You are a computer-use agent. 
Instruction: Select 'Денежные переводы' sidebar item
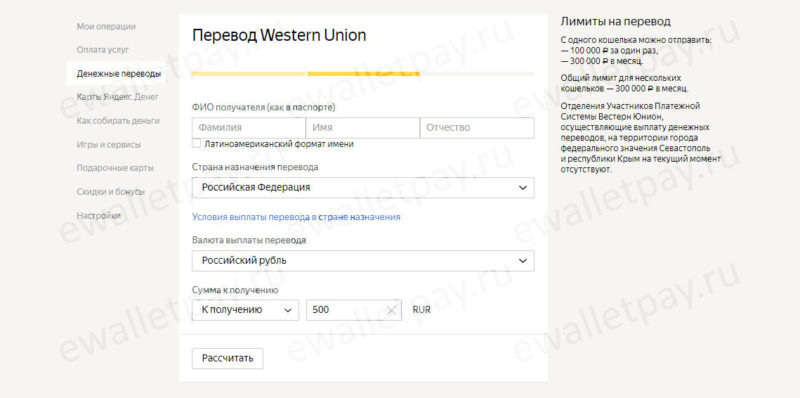[118, 74]
